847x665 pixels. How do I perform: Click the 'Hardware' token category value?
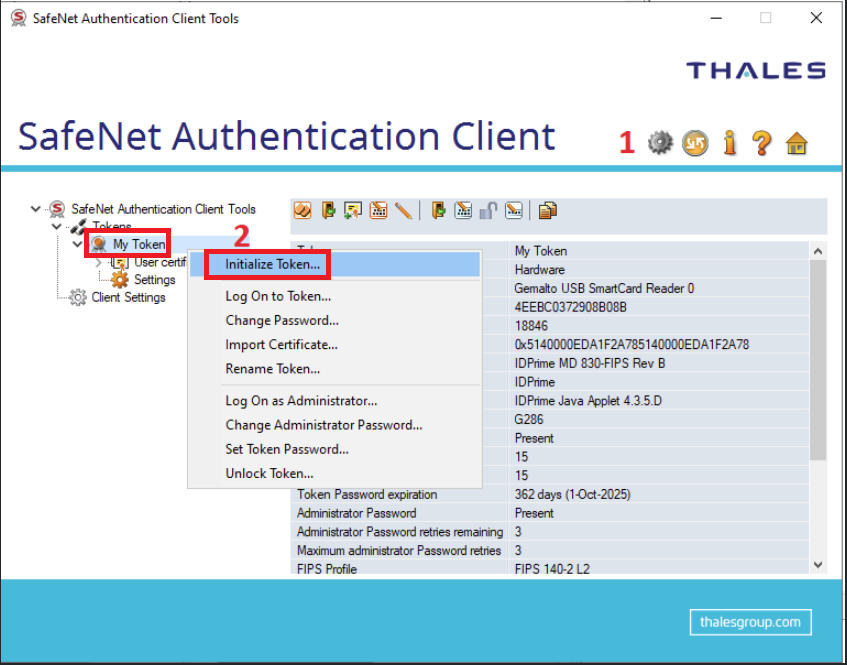tap(539, 270)
